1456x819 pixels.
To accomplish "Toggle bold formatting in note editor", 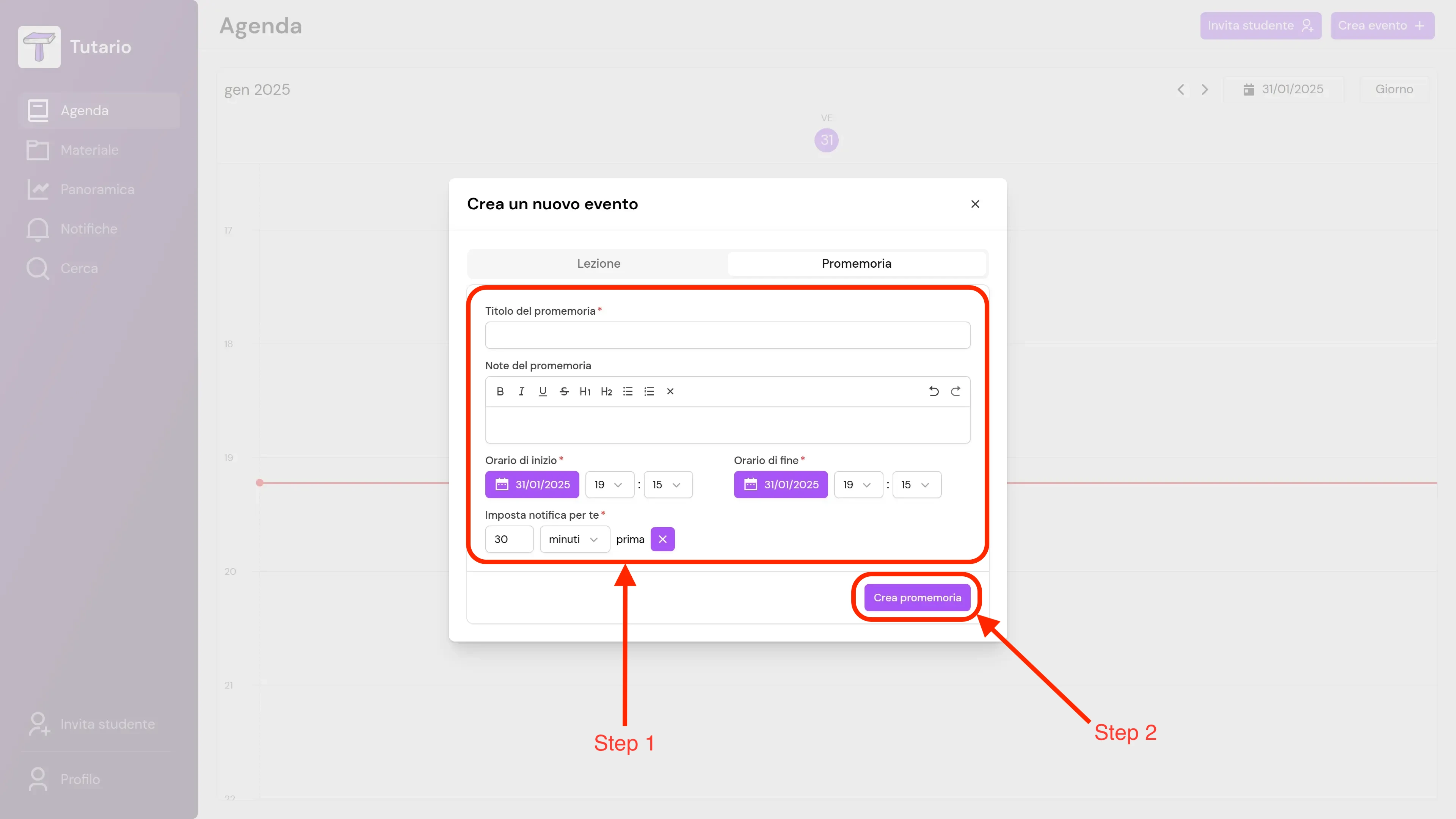I will pos(500,391).
